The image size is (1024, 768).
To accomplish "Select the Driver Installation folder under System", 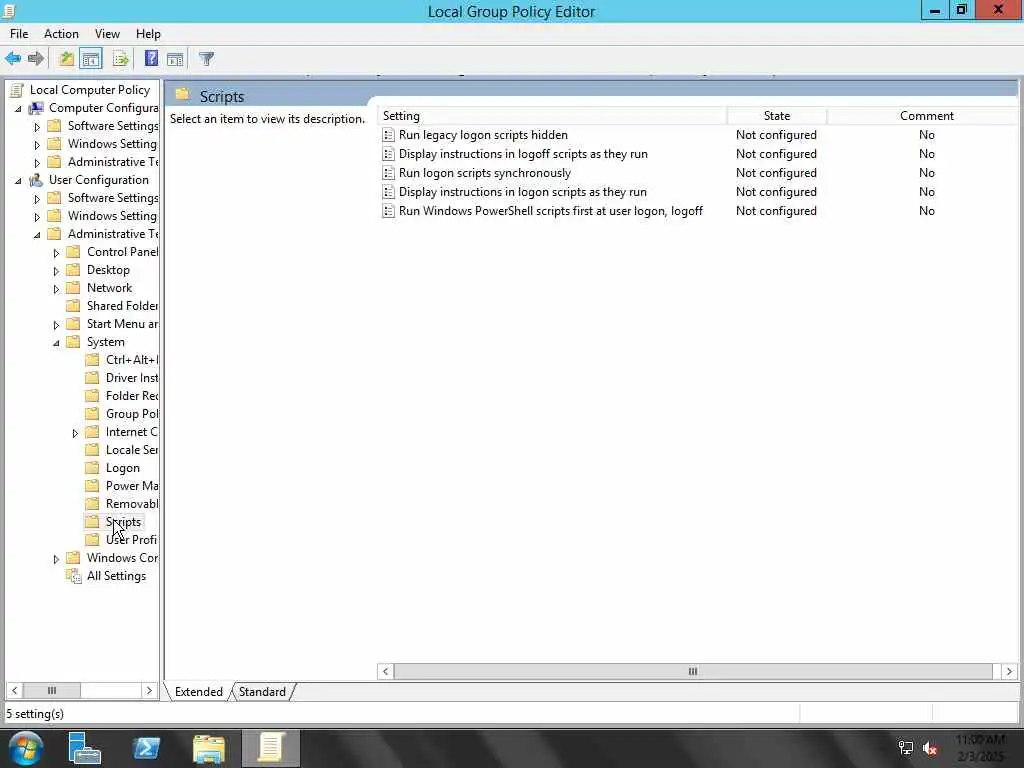I will 132,378.
